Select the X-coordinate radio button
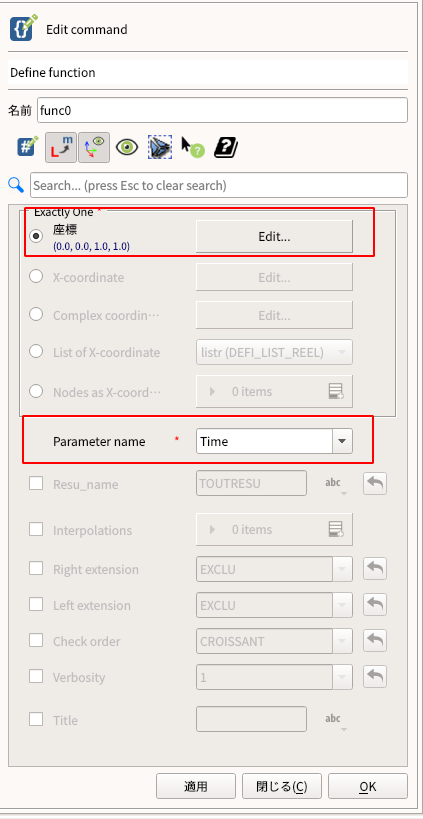The height and width of the screenshot is (819, 423). (36, 276)
